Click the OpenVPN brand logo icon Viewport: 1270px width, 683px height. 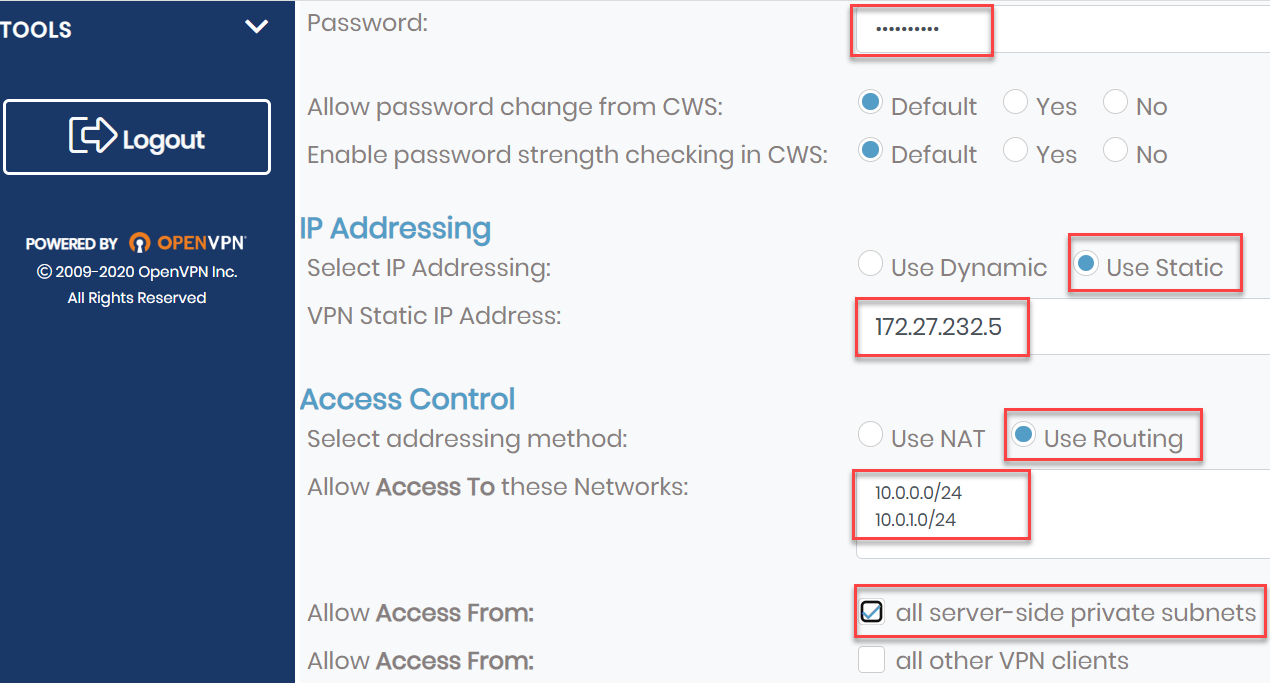pos(140,242)
